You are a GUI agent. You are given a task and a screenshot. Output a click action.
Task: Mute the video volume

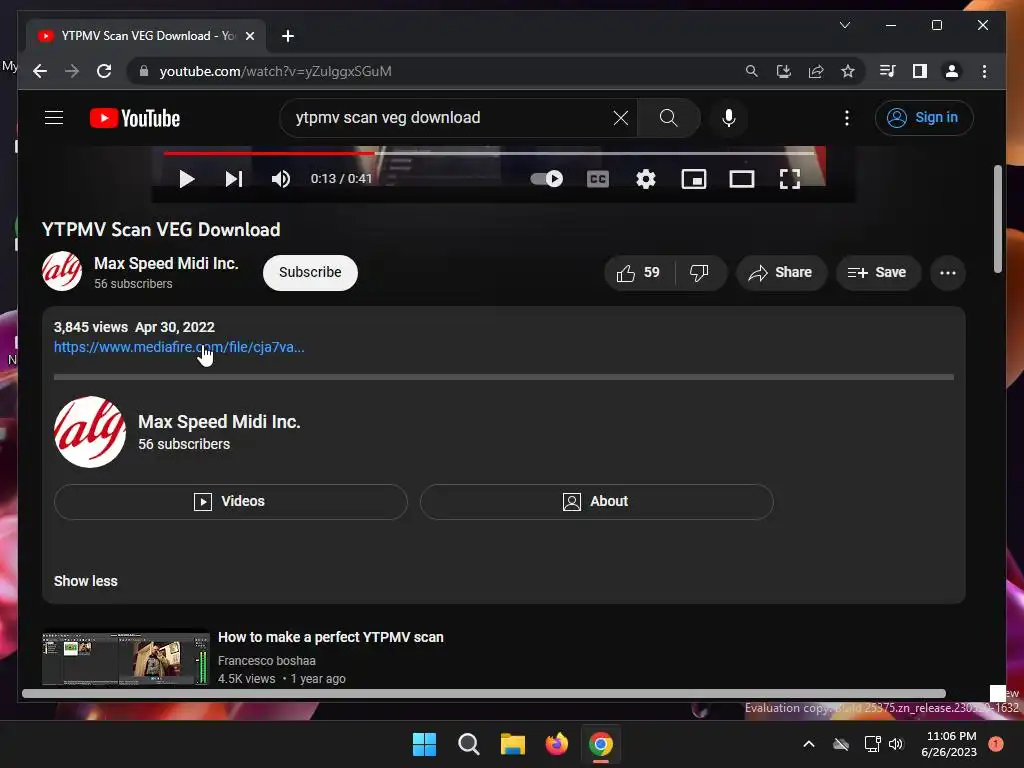point(281,179)
